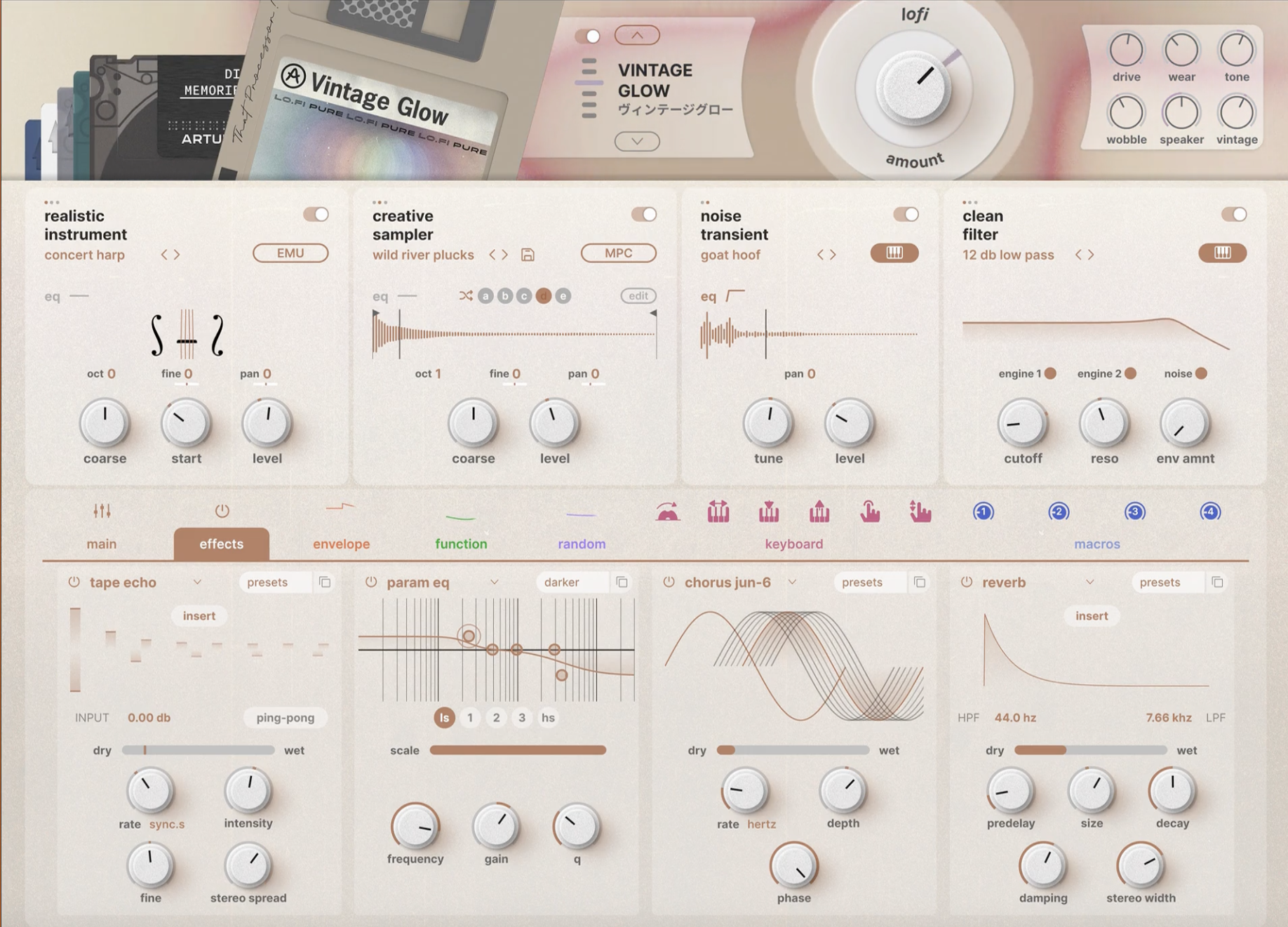1288x927 pixels.
Task: Select sample slot a in creative sampler
Action: pyautogui.click(x=485, y=296)
